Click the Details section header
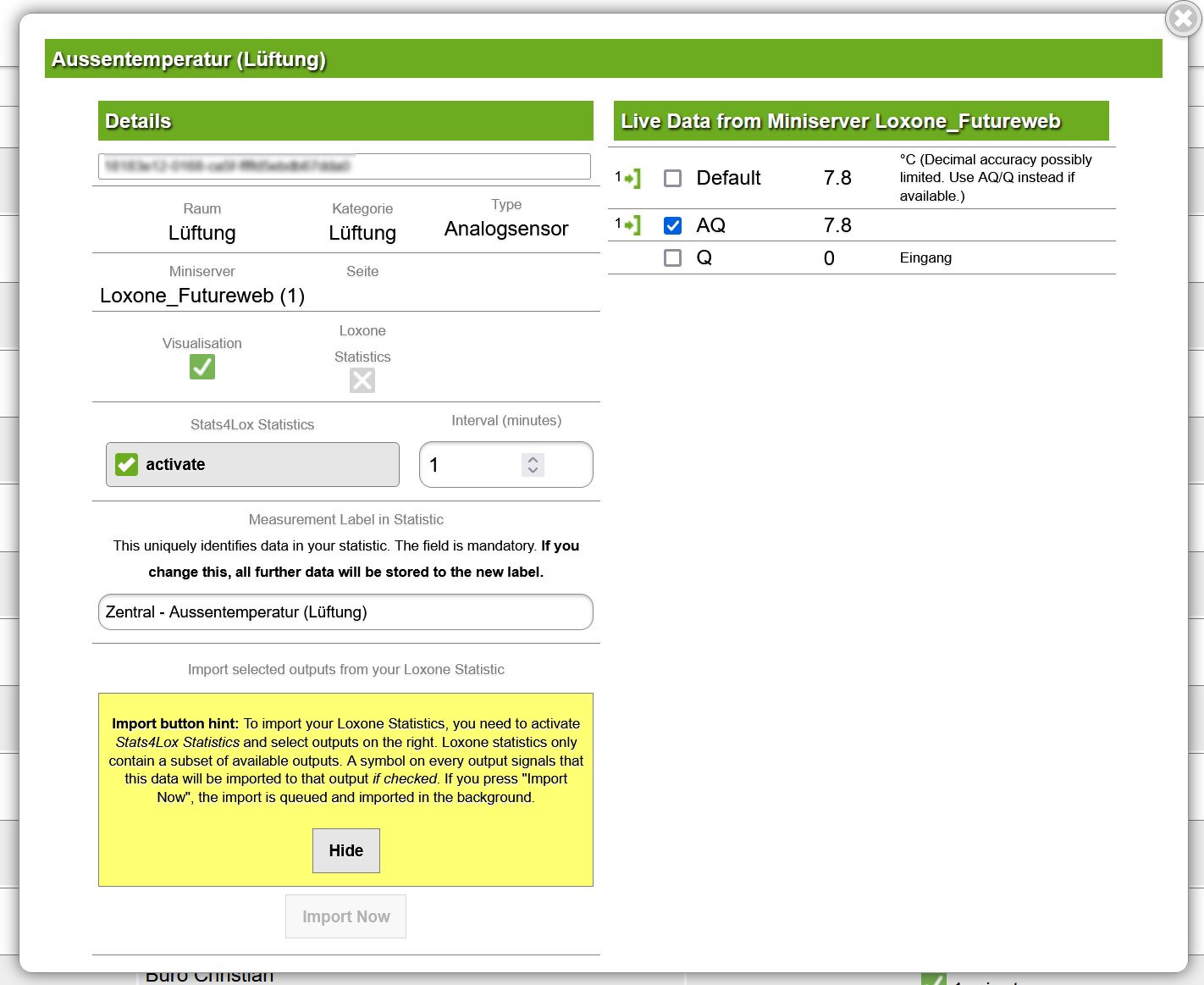The image size is (1204, 985). tap(345, 121)
